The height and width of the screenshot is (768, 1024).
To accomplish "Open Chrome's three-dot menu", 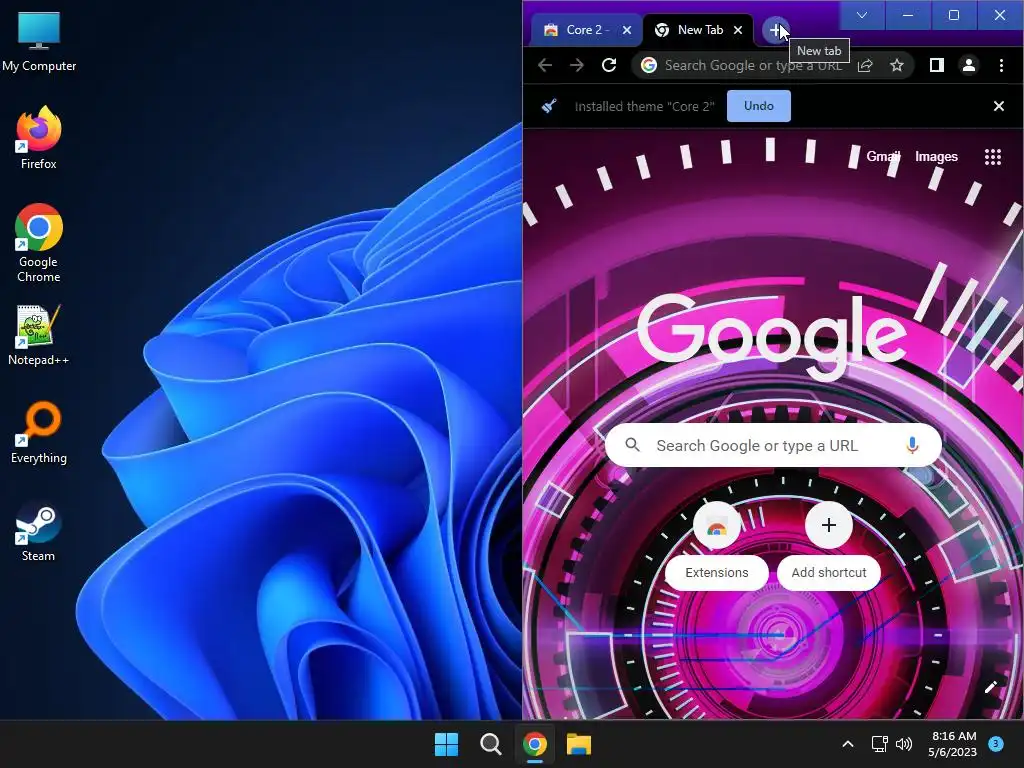I will tap(1001, 65).
